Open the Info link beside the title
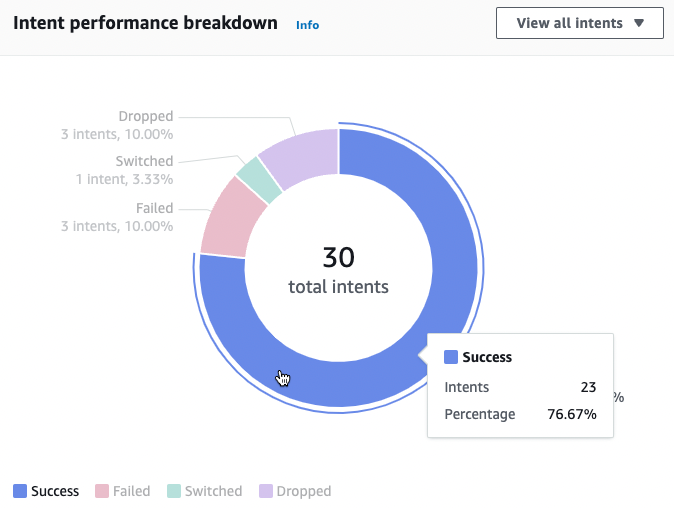This screenshot has width=674, height=508. tap(308, 25)
